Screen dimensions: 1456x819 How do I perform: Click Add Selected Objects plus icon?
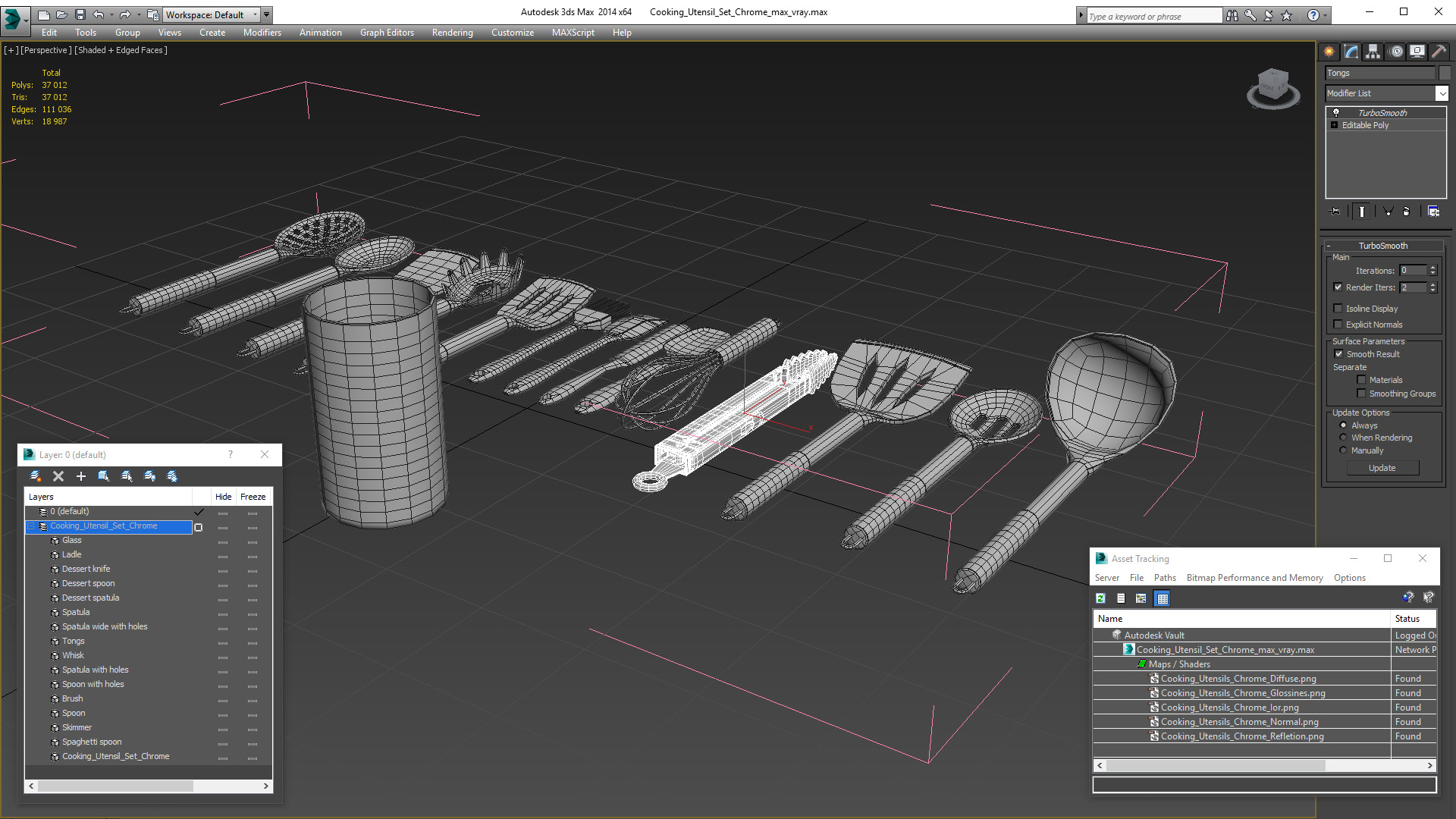[81, 476]
